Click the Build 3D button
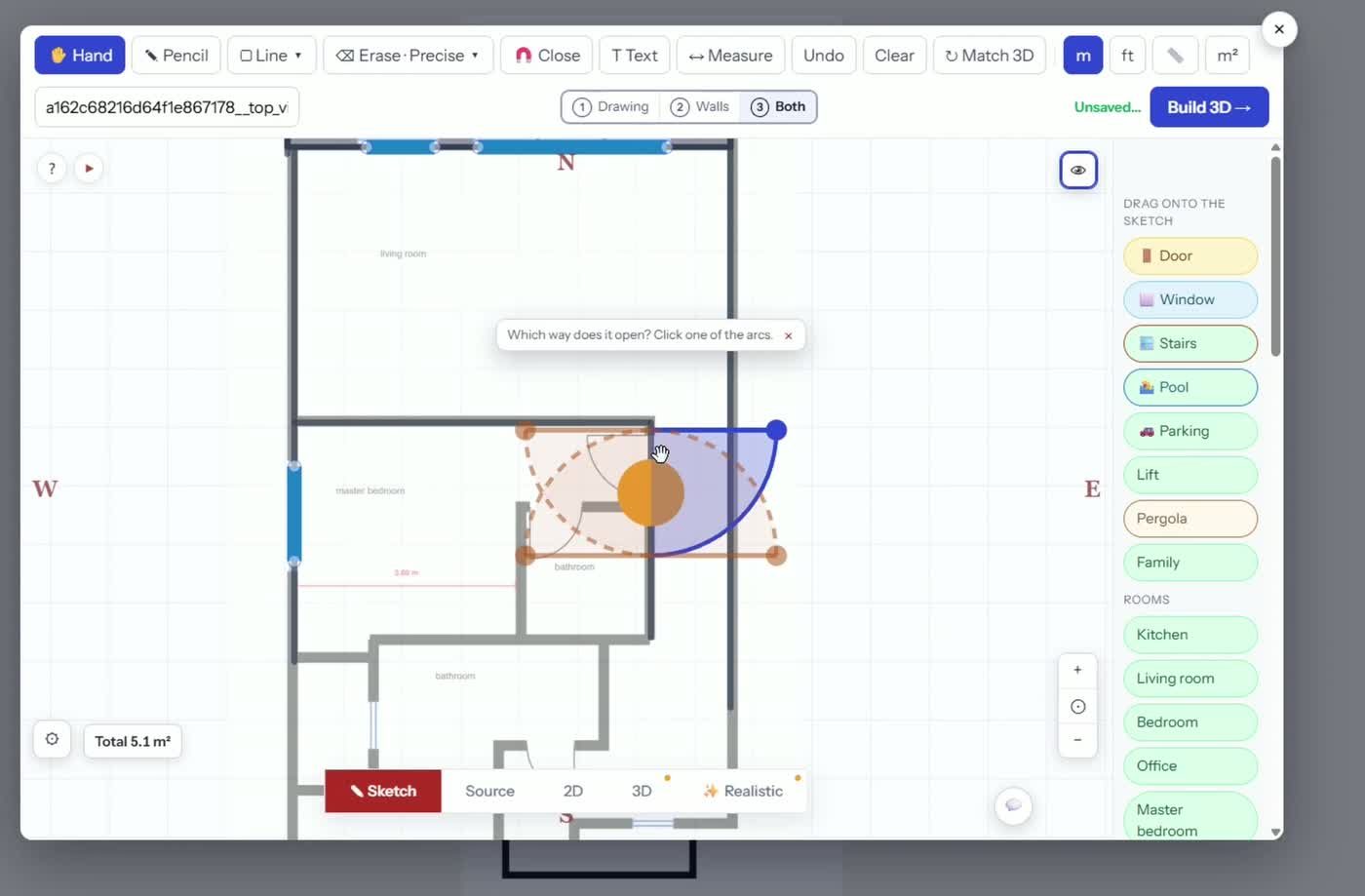Screen dimensions: 1365x896 [1209, 107]
